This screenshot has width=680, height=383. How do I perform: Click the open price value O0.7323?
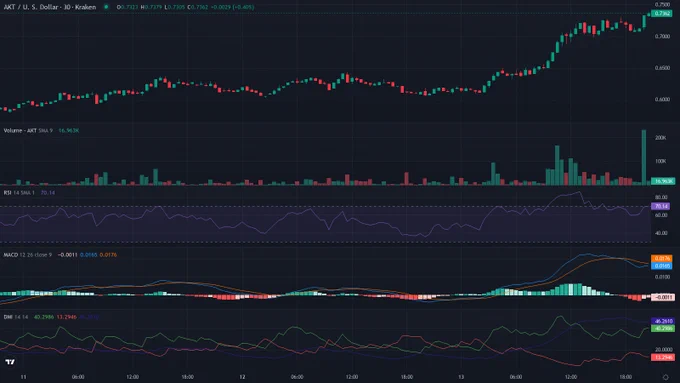[x=127, y=7]
